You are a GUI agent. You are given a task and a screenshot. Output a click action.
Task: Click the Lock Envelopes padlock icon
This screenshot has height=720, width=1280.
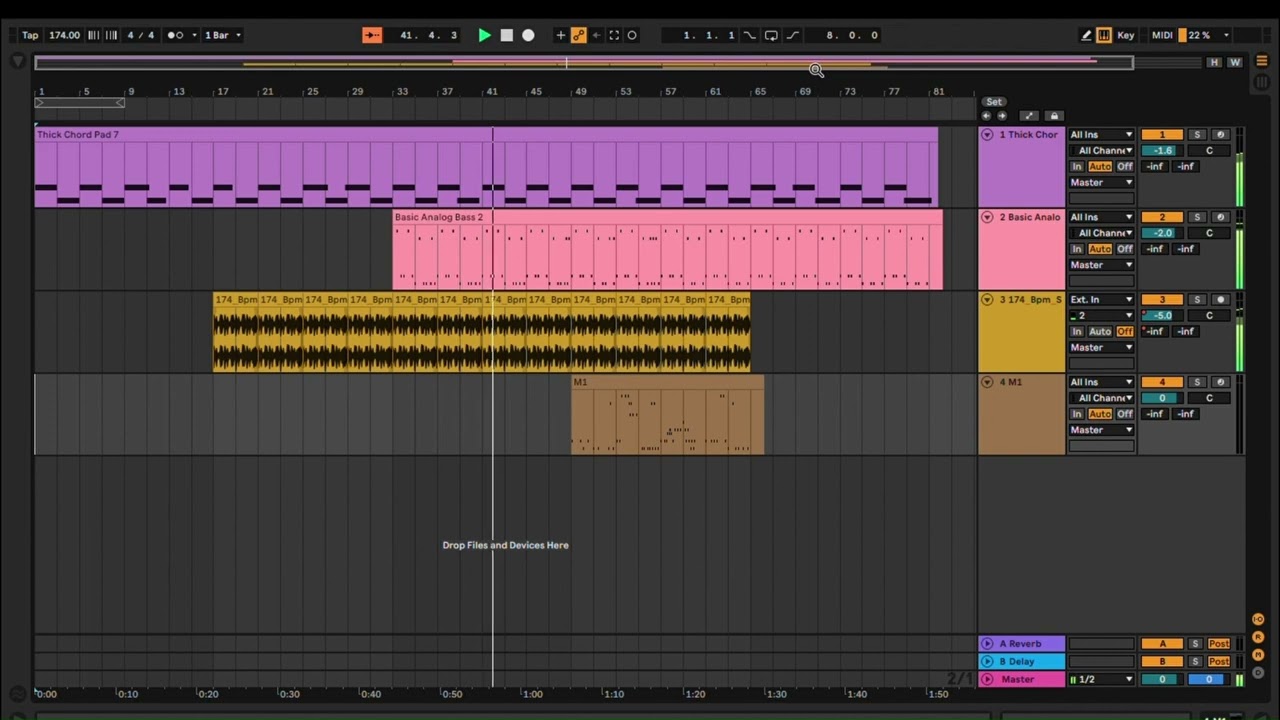[x=1054, y=116]
